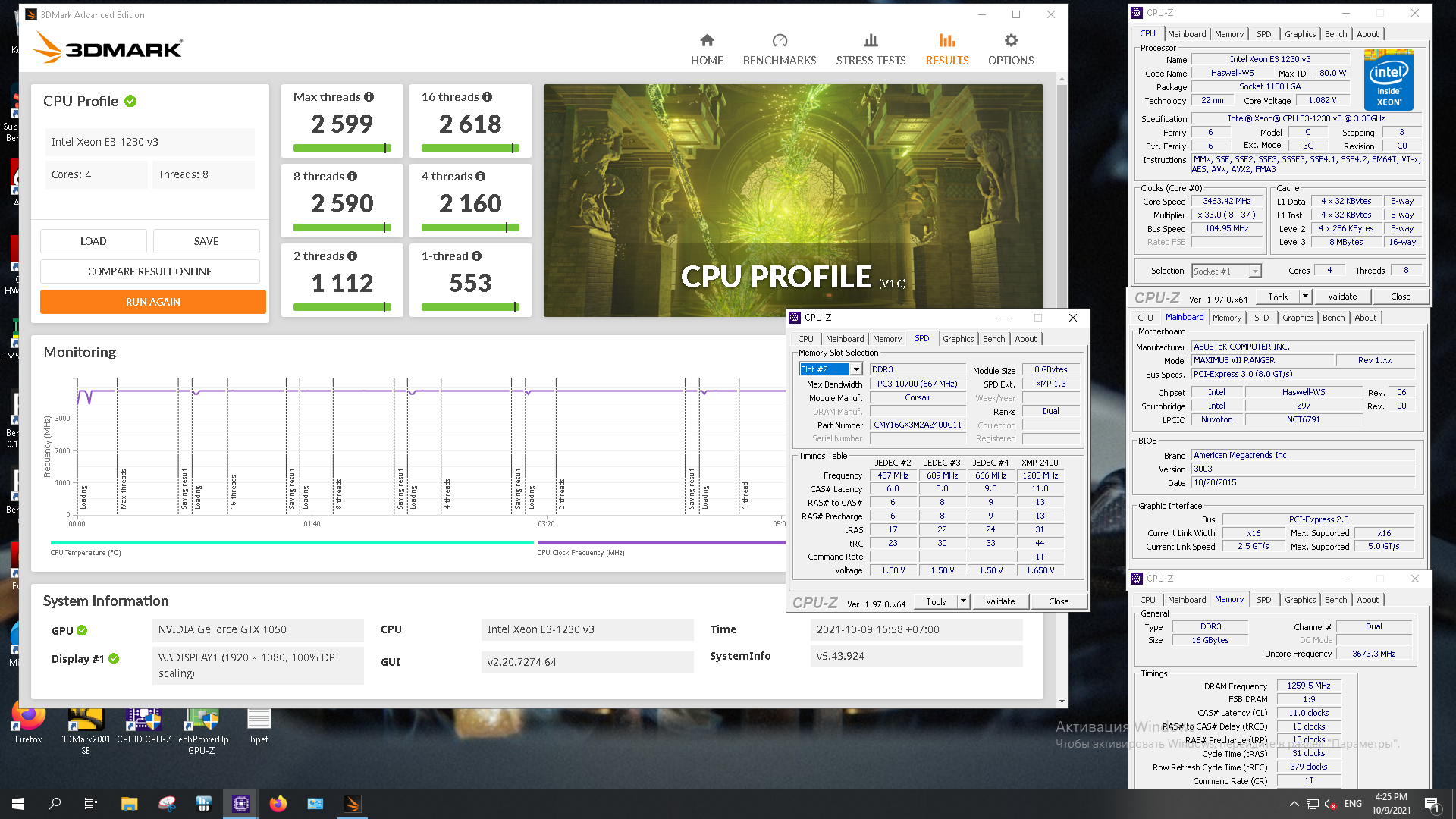Open File Explorer from taskbar
The height and width of the screenshot is (819, 1456).
point(129,804)
